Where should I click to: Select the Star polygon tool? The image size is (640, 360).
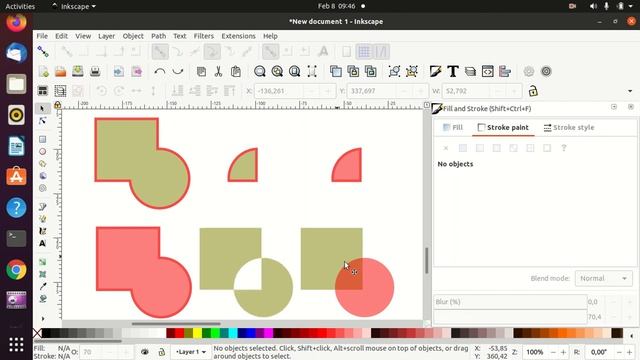pos(42,164)
